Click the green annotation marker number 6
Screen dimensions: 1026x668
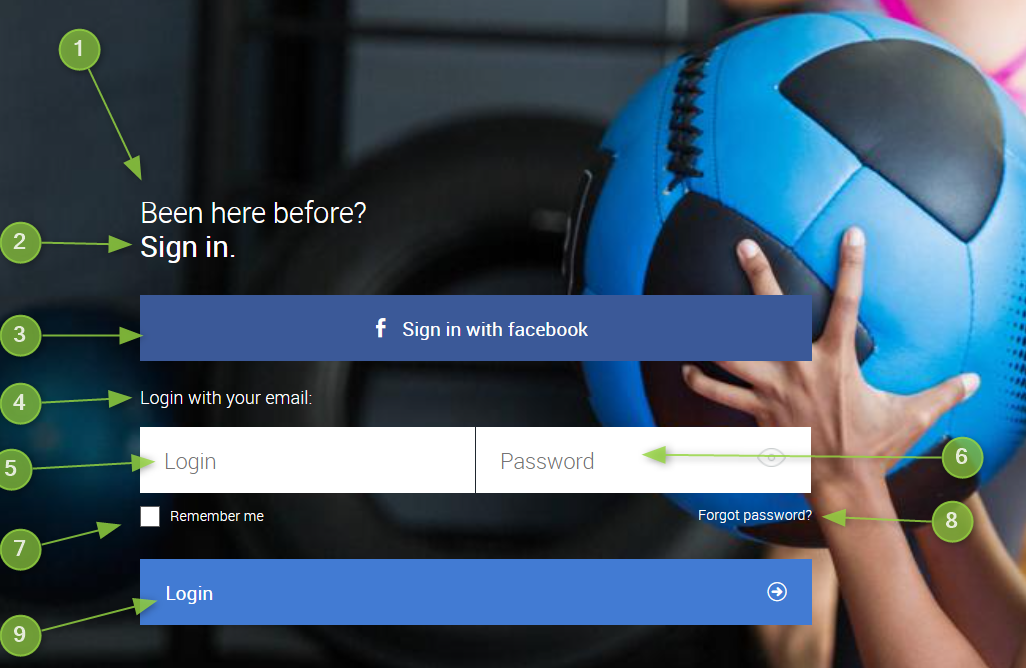(962, 457)
